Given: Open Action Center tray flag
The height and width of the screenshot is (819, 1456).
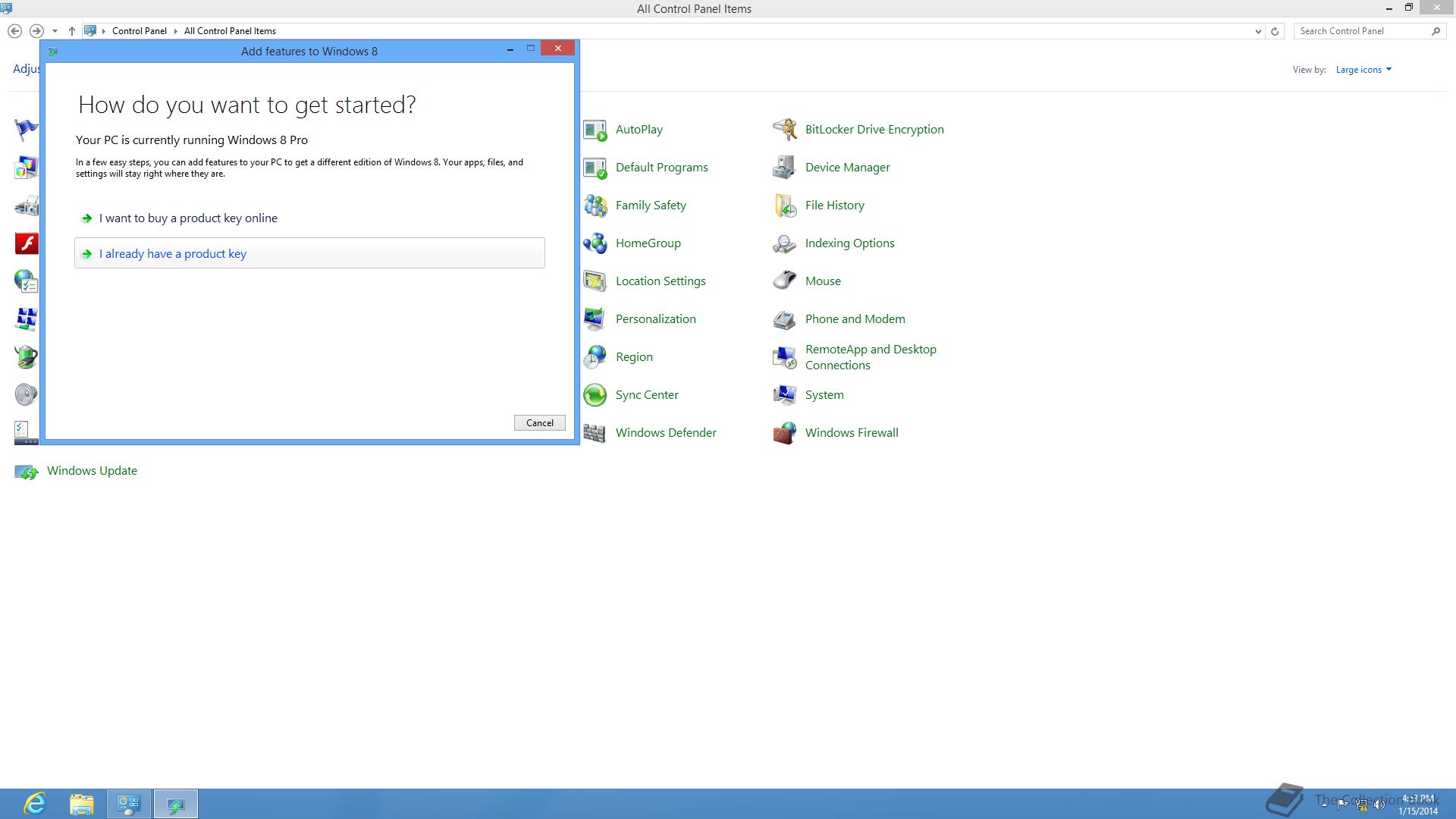Looking at the screenshot, I should (1342, 805).
